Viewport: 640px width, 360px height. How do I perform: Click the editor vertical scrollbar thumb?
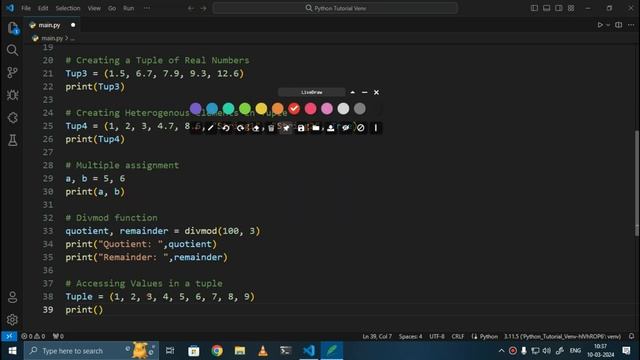click(x=636, y=183)
